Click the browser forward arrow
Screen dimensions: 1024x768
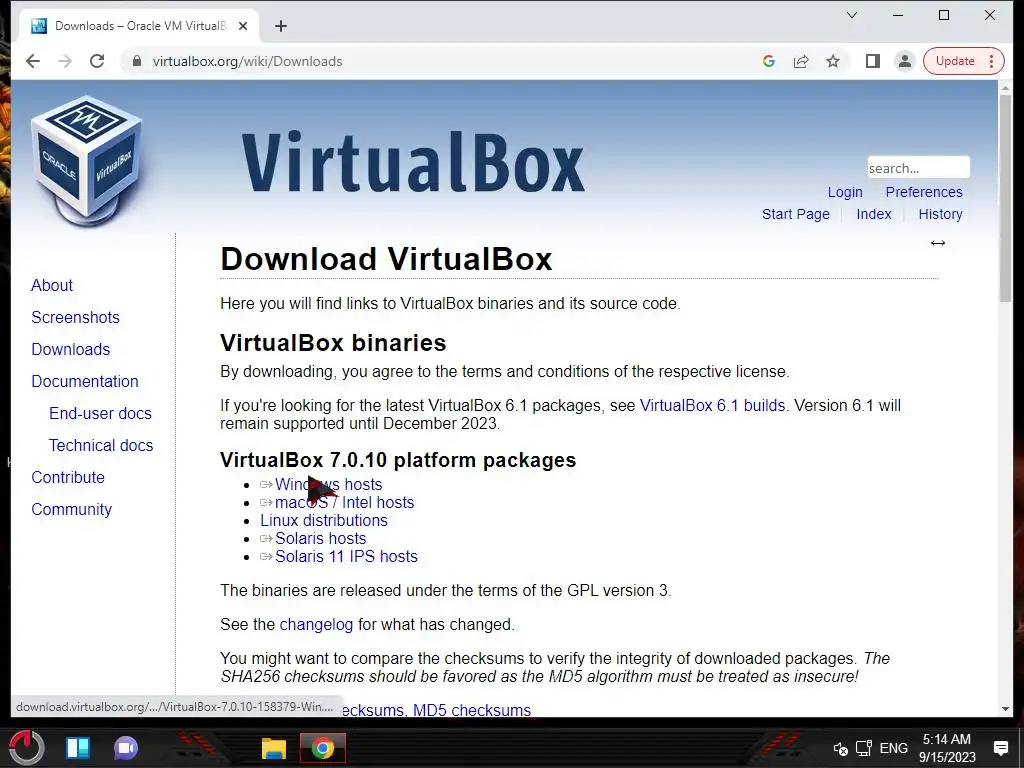pos(65,61)
